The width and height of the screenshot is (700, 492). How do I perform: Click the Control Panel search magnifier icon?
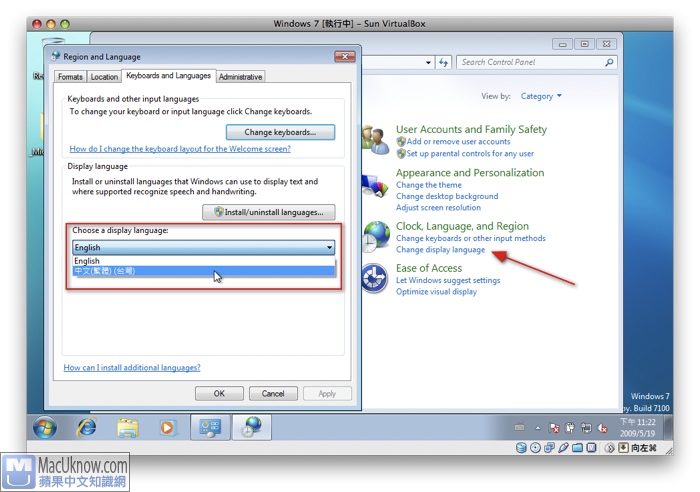coord(609,62)
